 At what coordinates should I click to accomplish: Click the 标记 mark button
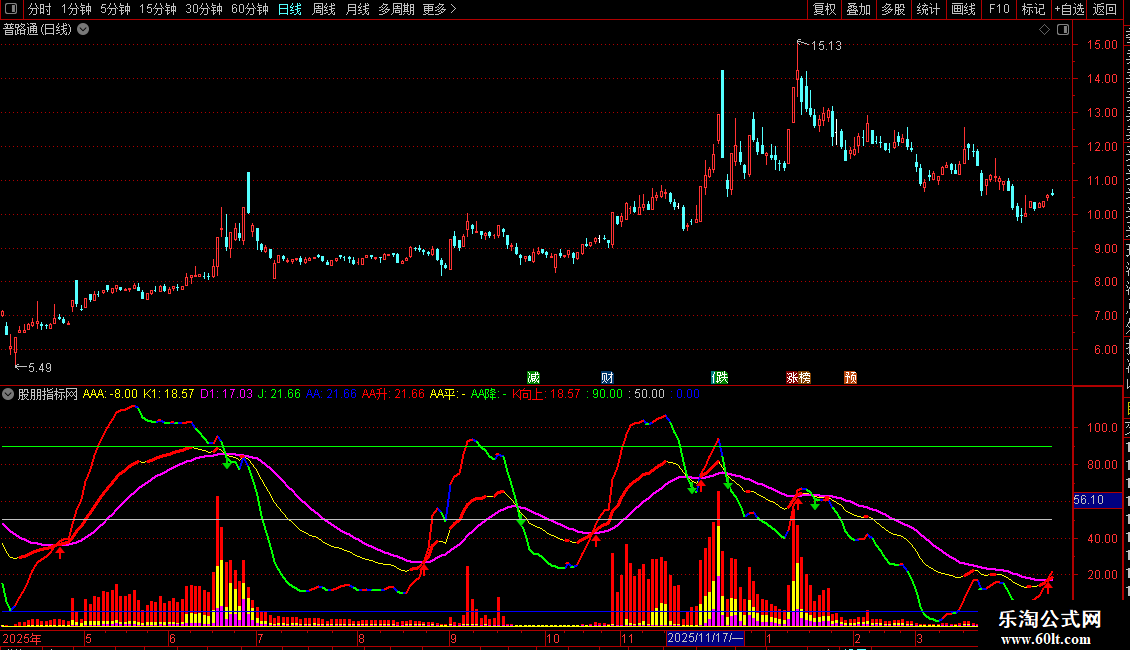point(1033,9)
